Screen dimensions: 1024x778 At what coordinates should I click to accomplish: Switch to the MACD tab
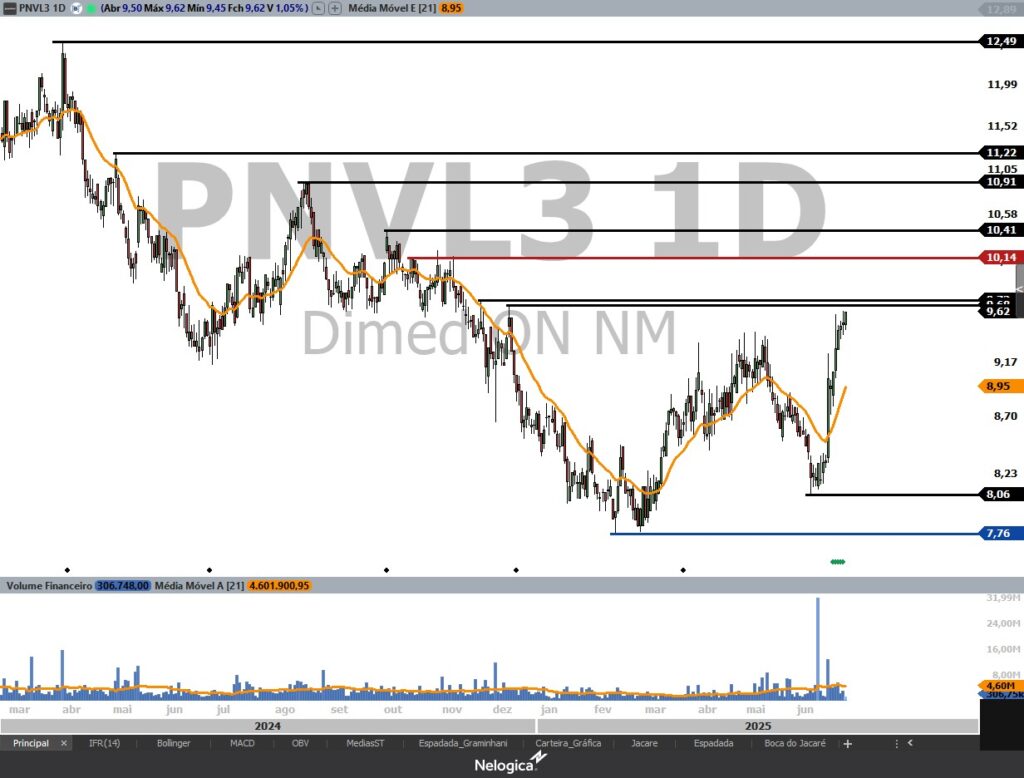click(x=242, y=743)
